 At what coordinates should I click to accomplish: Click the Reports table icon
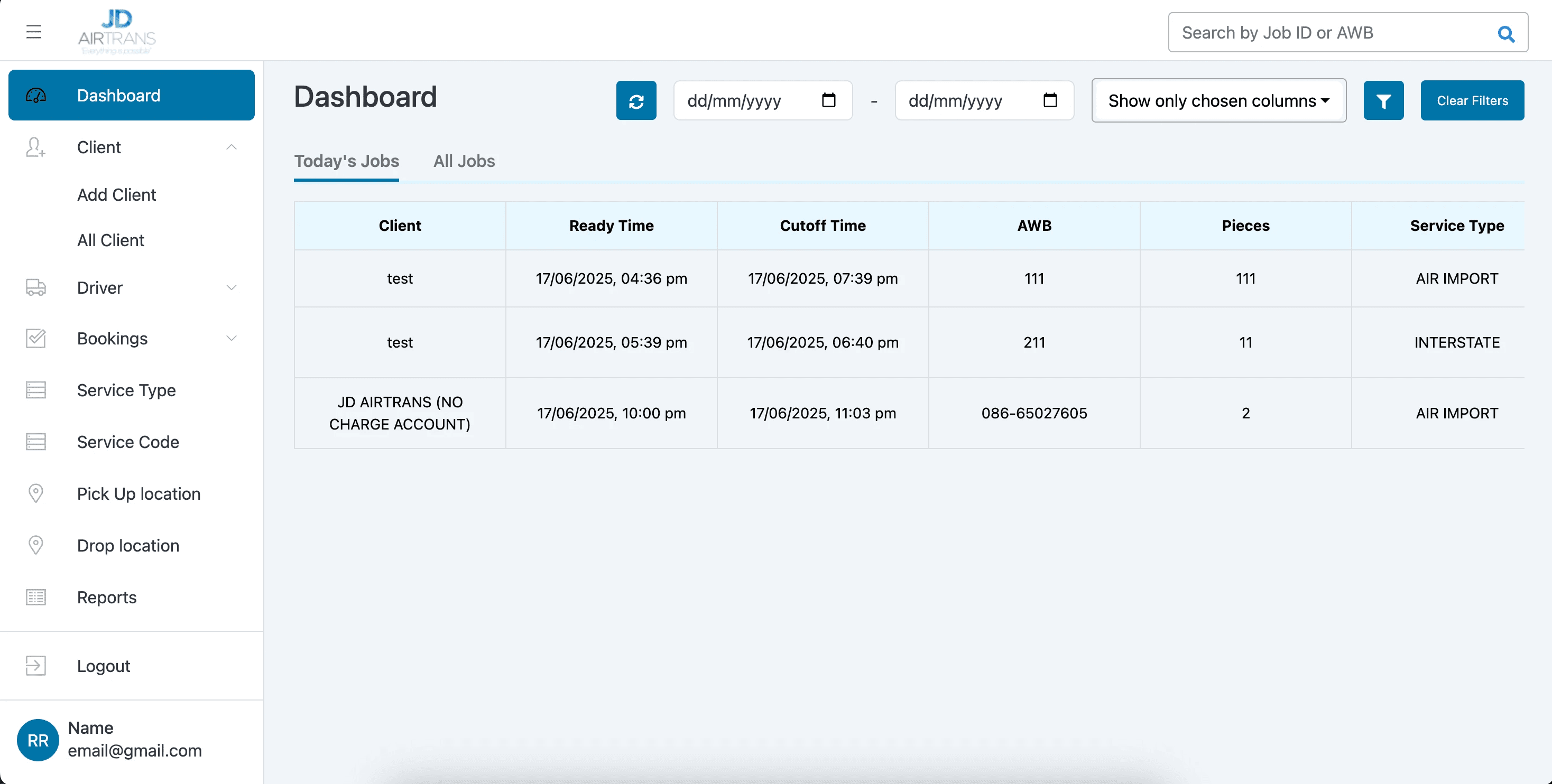[x=36, y=597]
